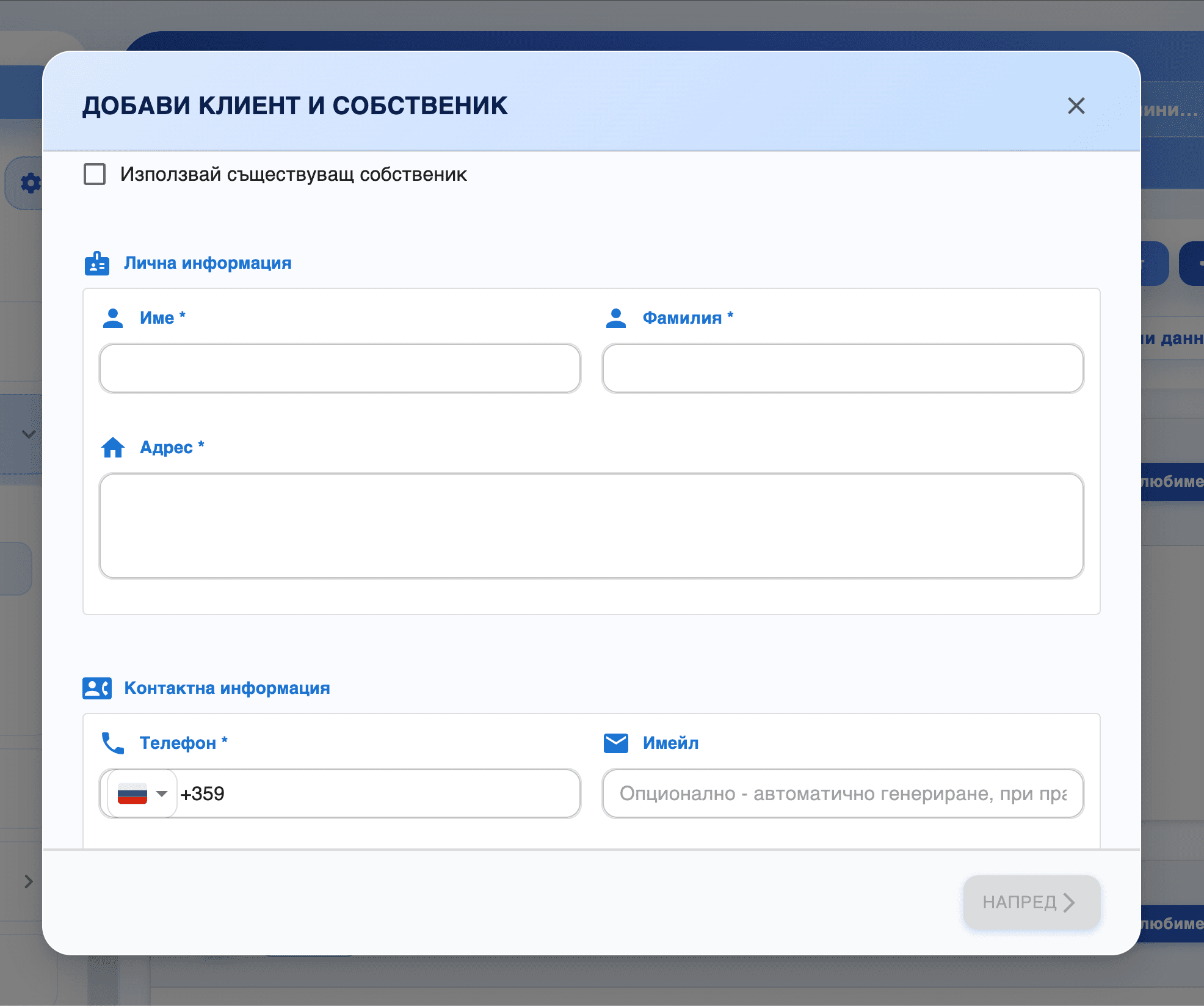Click the settings gear icon behind the dialog

[x=31, y=183]
